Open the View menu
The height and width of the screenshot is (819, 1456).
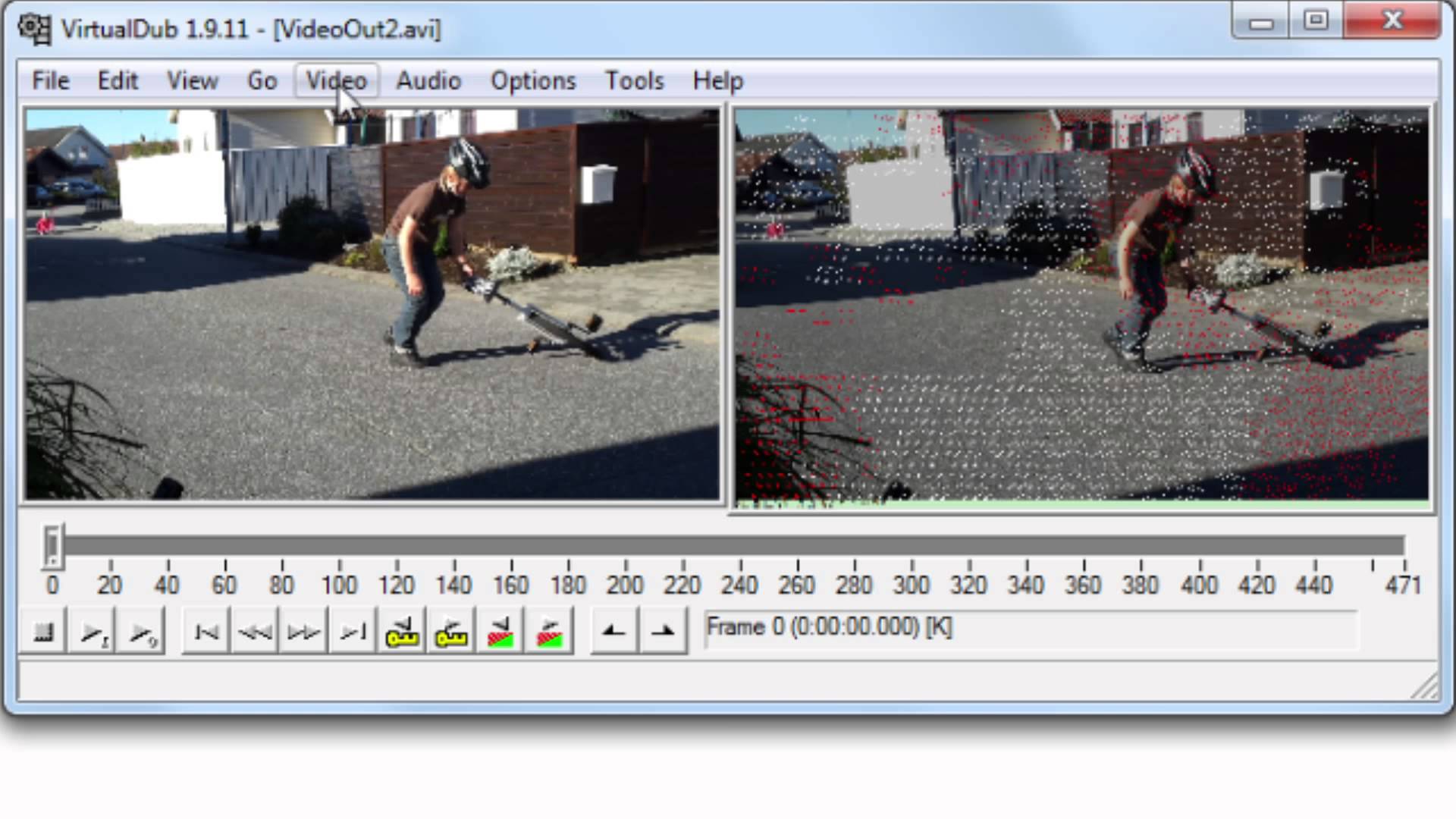click(x=193, y=80)
